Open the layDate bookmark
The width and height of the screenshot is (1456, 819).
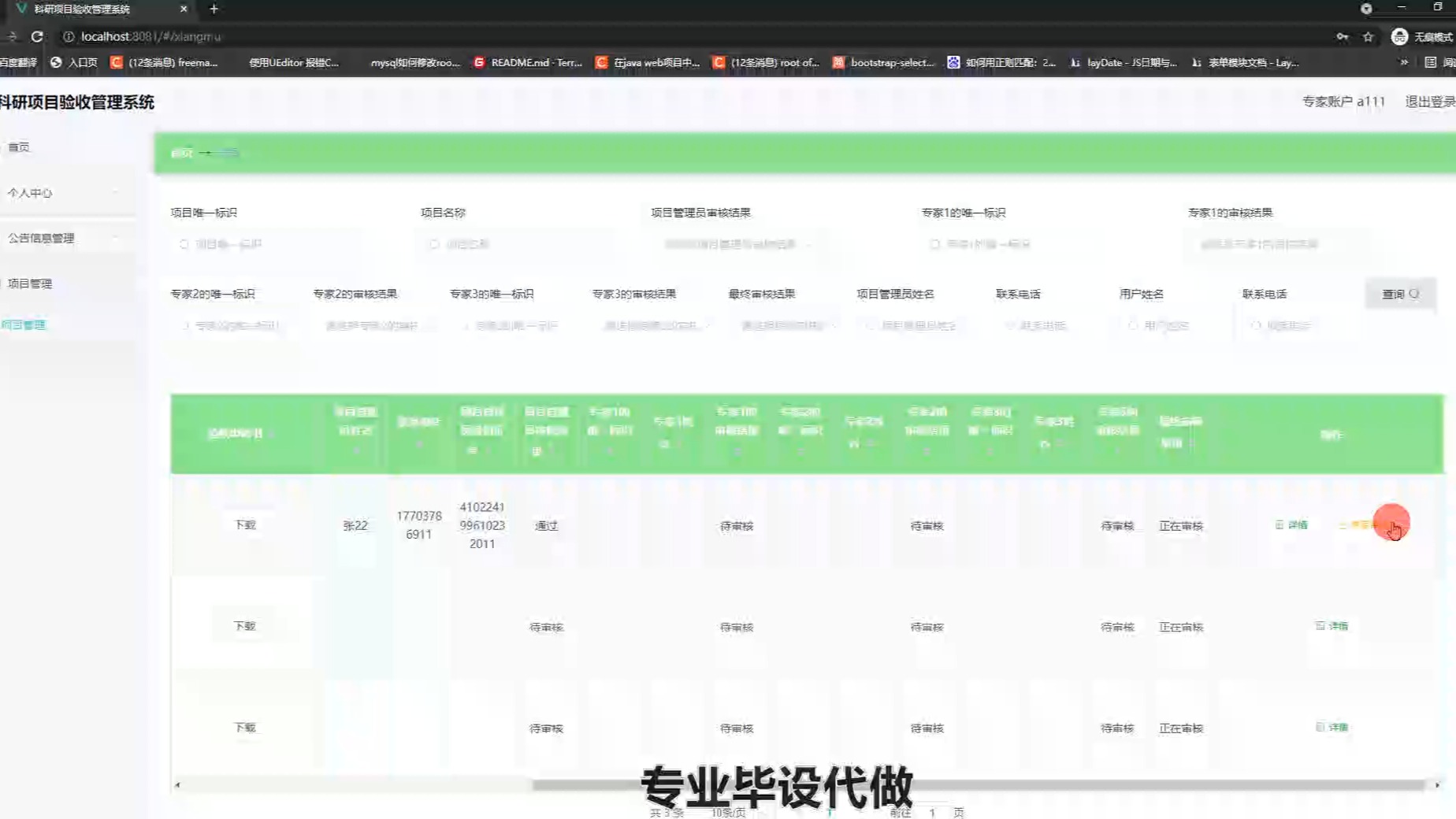[1124, 62]
